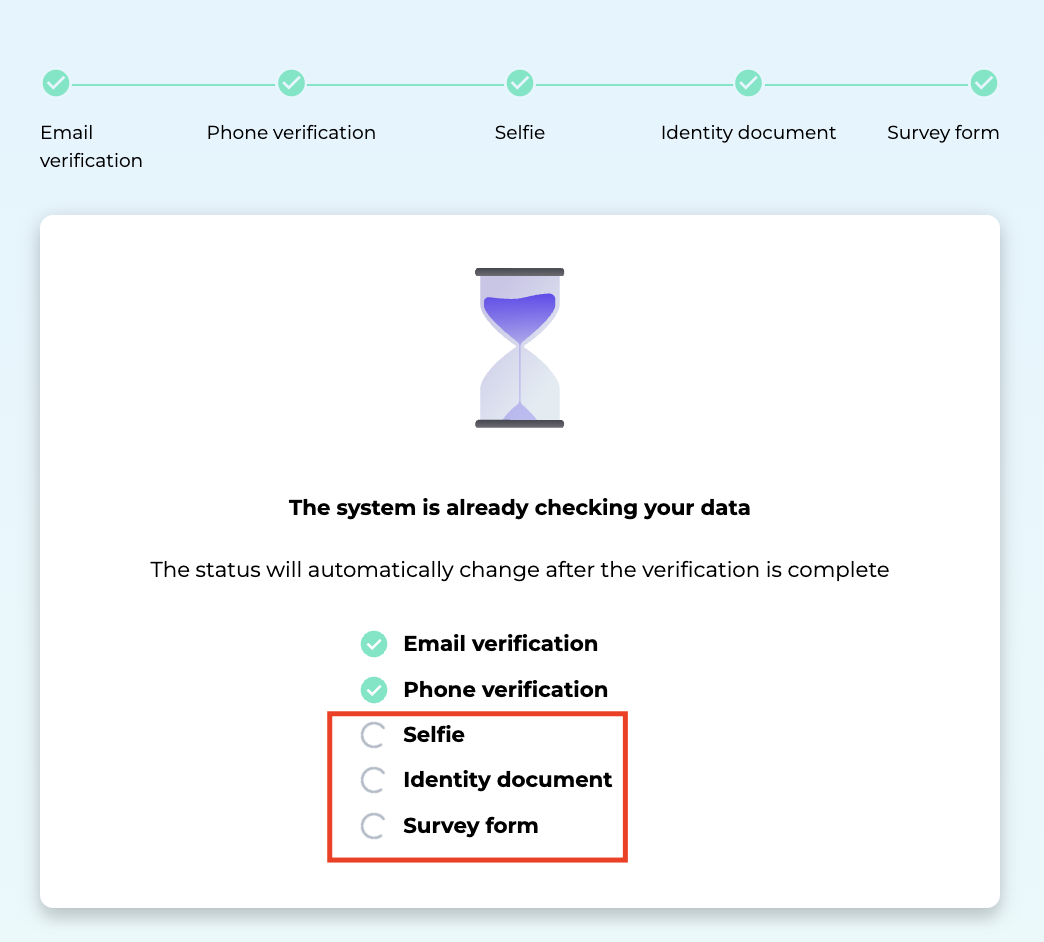Click the Identity document step checkmark in progress bar
Viewport: 1044px width, 942px height.
(748, 83)
